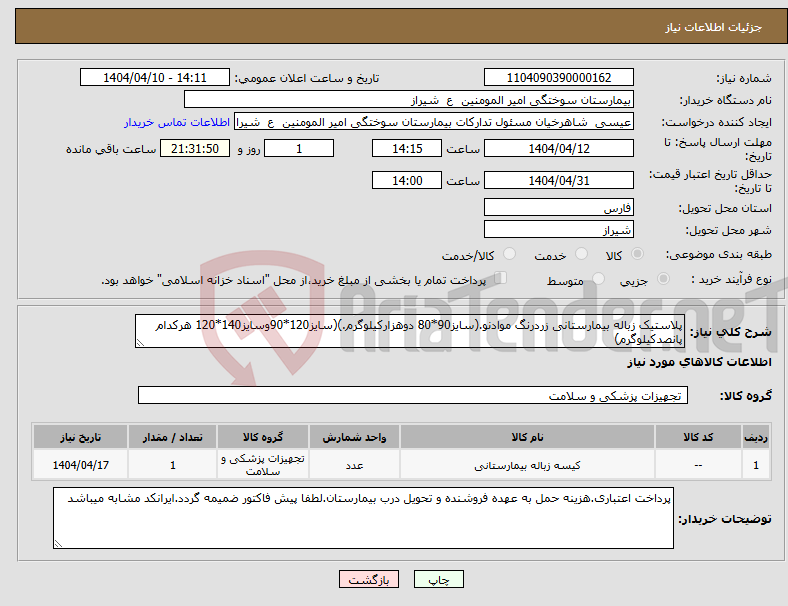Select the جزیی purchase type radio
788x606 pixels.
[663, 279]
